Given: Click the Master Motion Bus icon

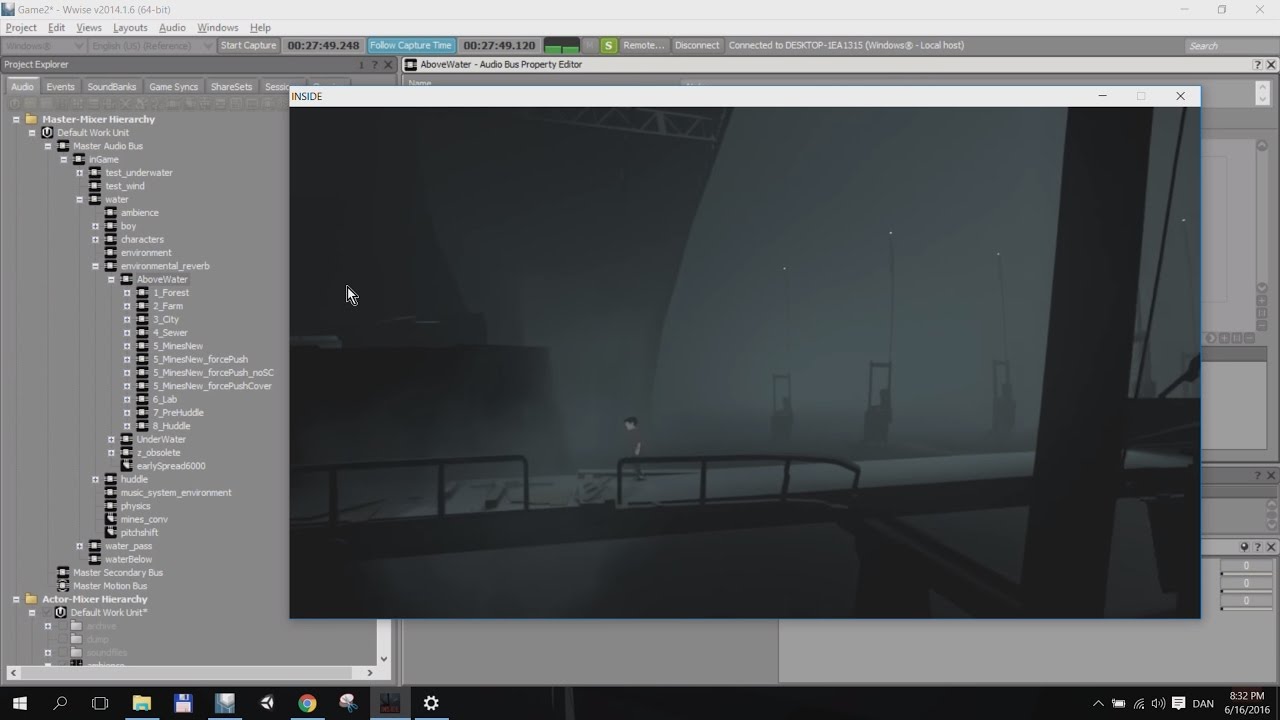Looking at the screenshot, I should [x=63, y=586].
